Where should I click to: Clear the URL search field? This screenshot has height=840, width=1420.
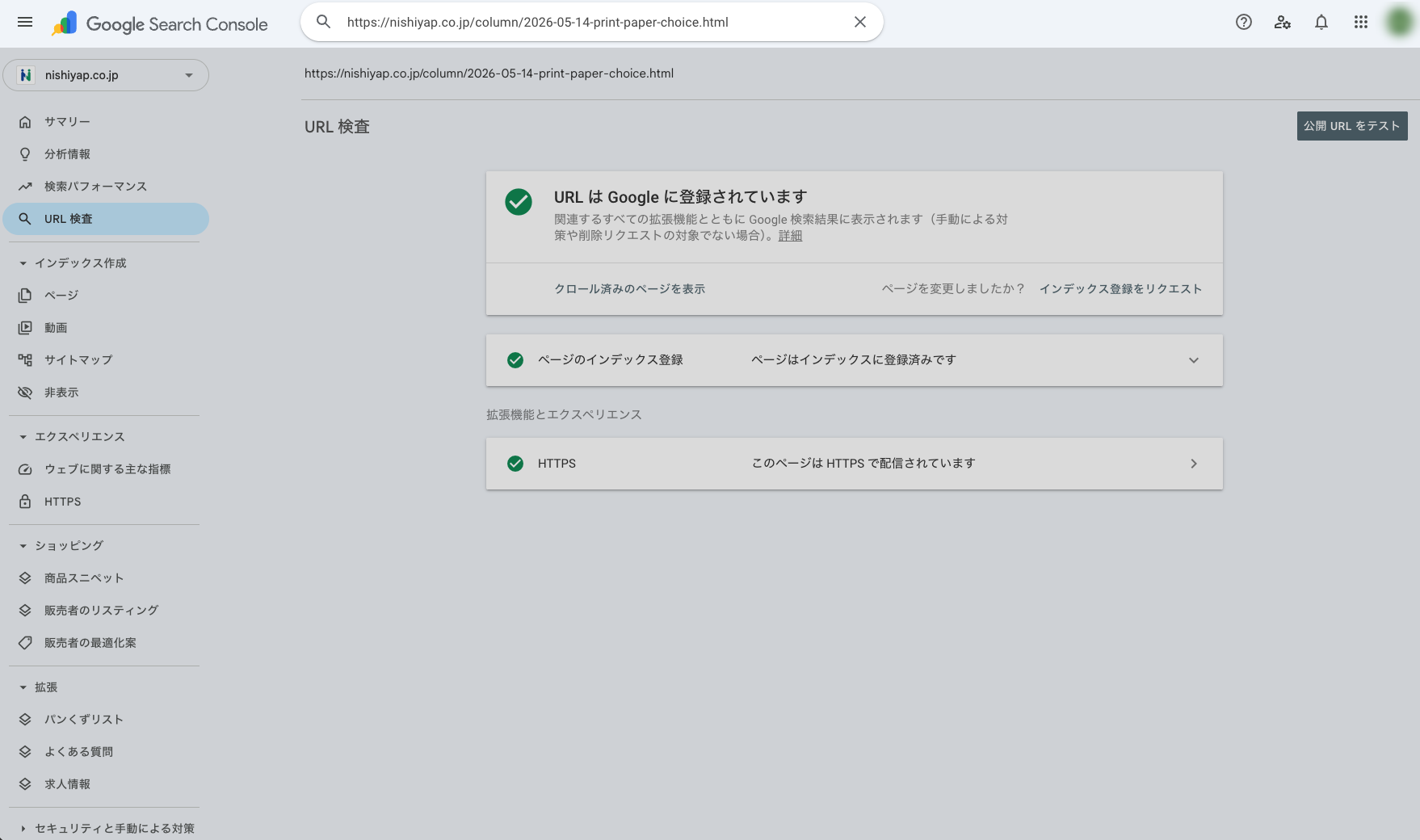click(860, 23)
